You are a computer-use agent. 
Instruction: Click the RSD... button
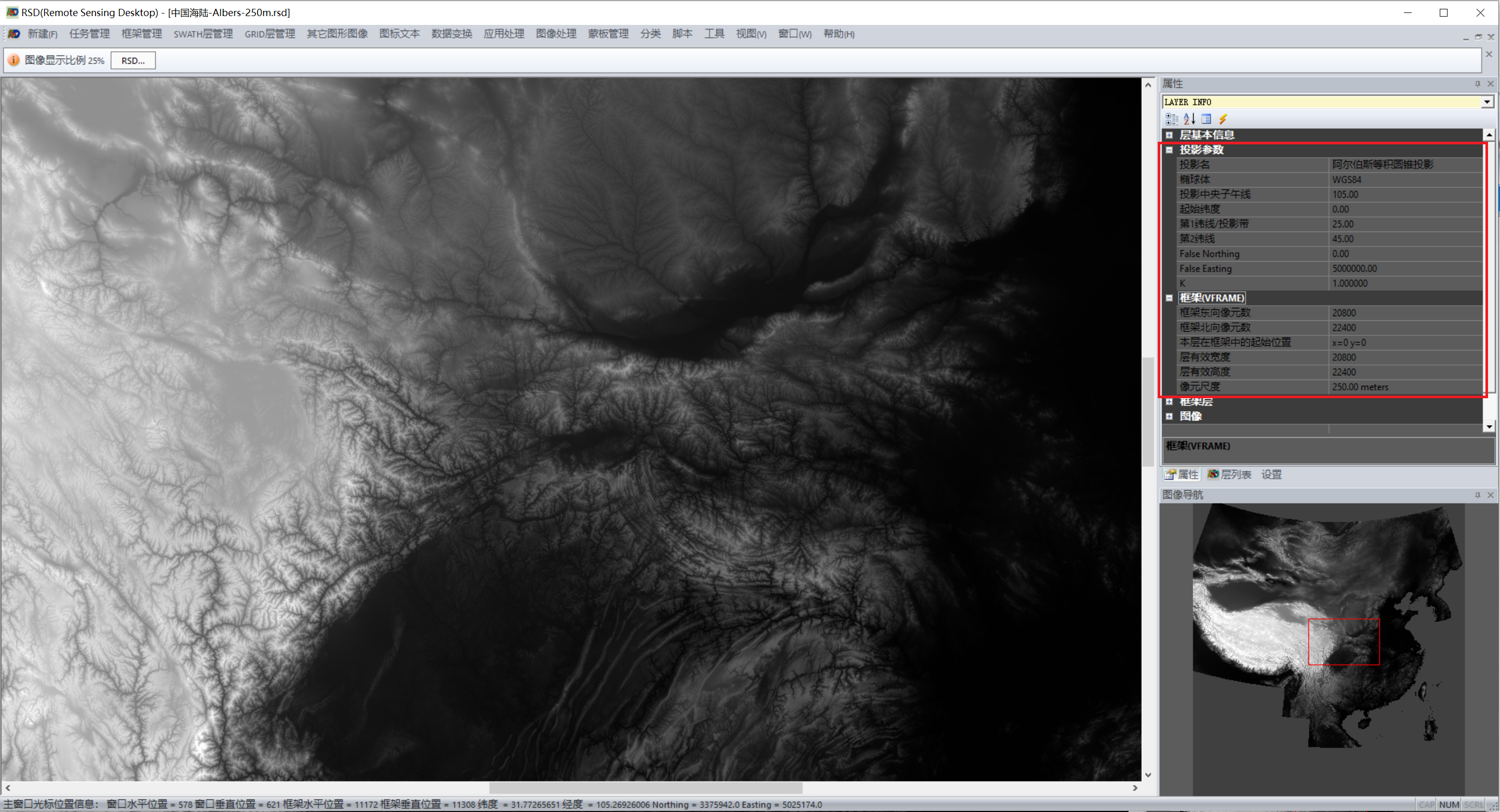point(133,61)
